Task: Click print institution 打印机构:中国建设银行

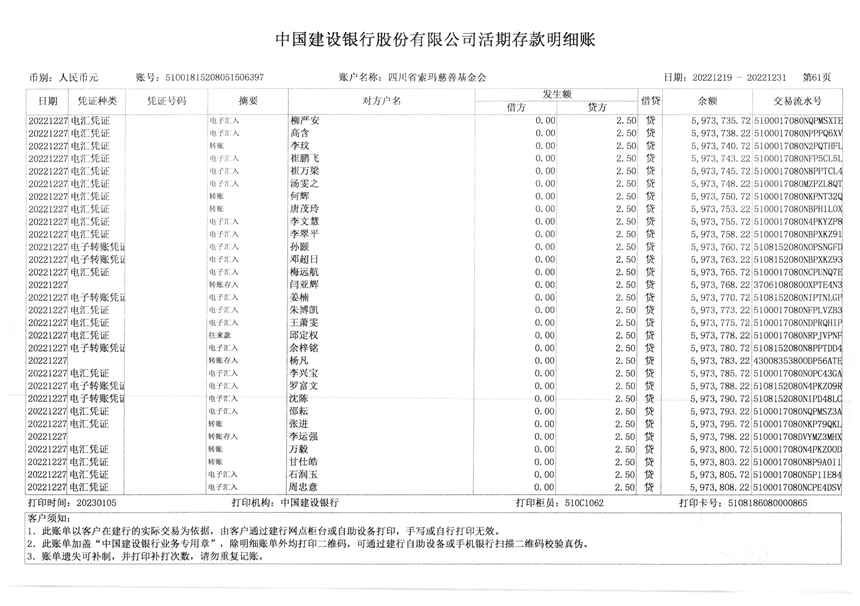Action: coord(285,502)
